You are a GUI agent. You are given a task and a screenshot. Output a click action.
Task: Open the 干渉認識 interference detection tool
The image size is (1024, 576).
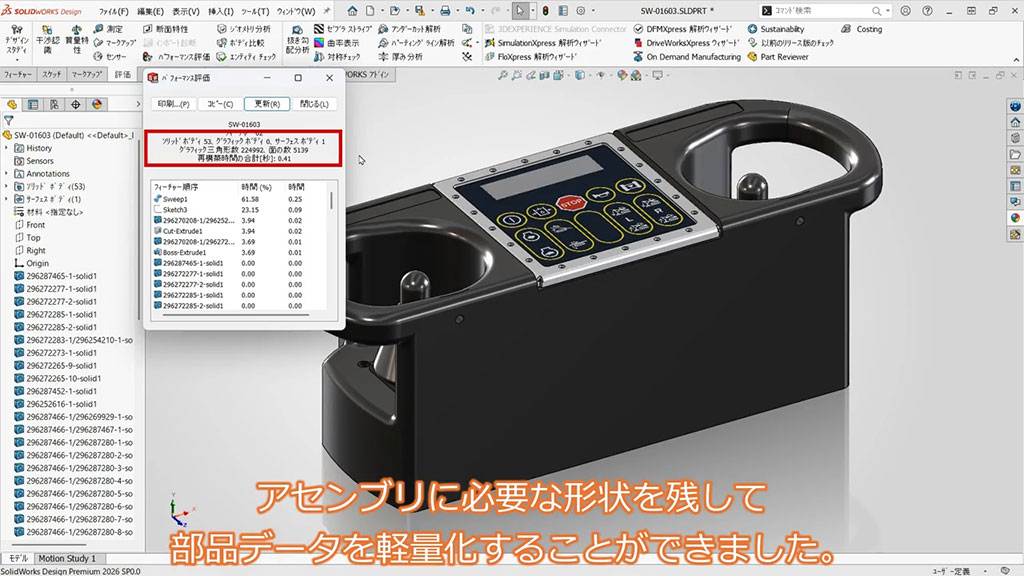47,41
